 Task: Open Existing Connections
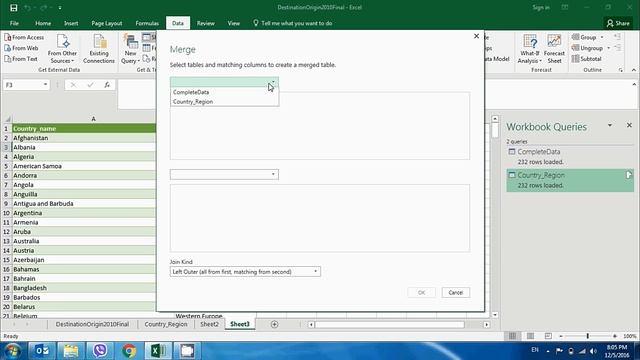pos(99,49)
